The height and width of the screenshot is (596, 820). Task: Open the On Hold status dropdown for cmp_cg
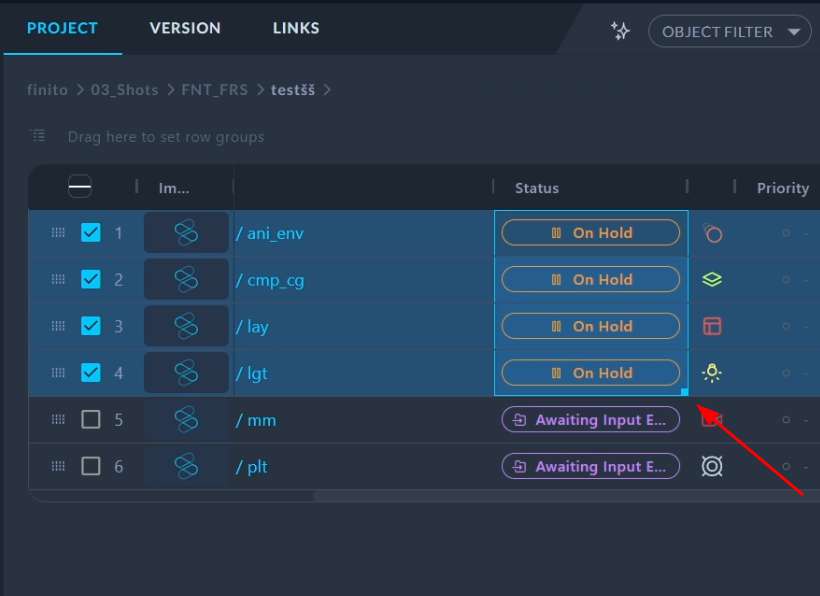pyautogui.click(x=590, y=280)
